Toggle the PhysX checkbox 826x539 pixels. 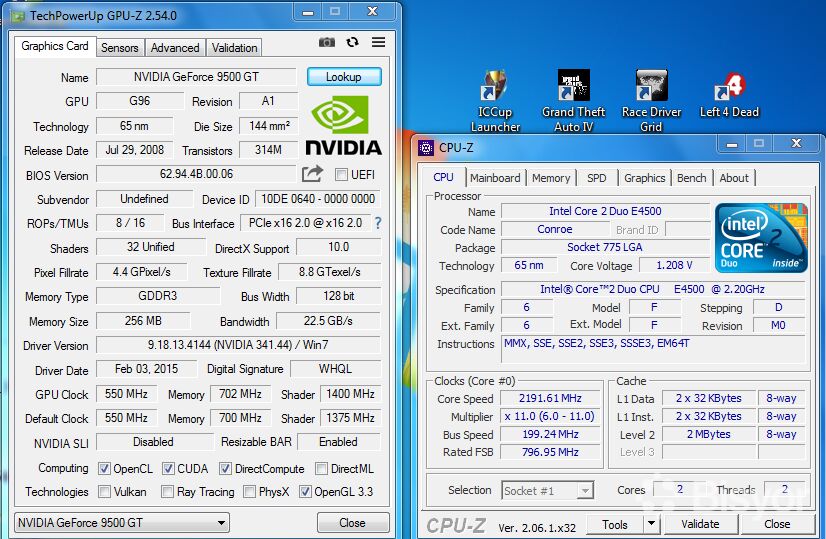pos(249,492)
